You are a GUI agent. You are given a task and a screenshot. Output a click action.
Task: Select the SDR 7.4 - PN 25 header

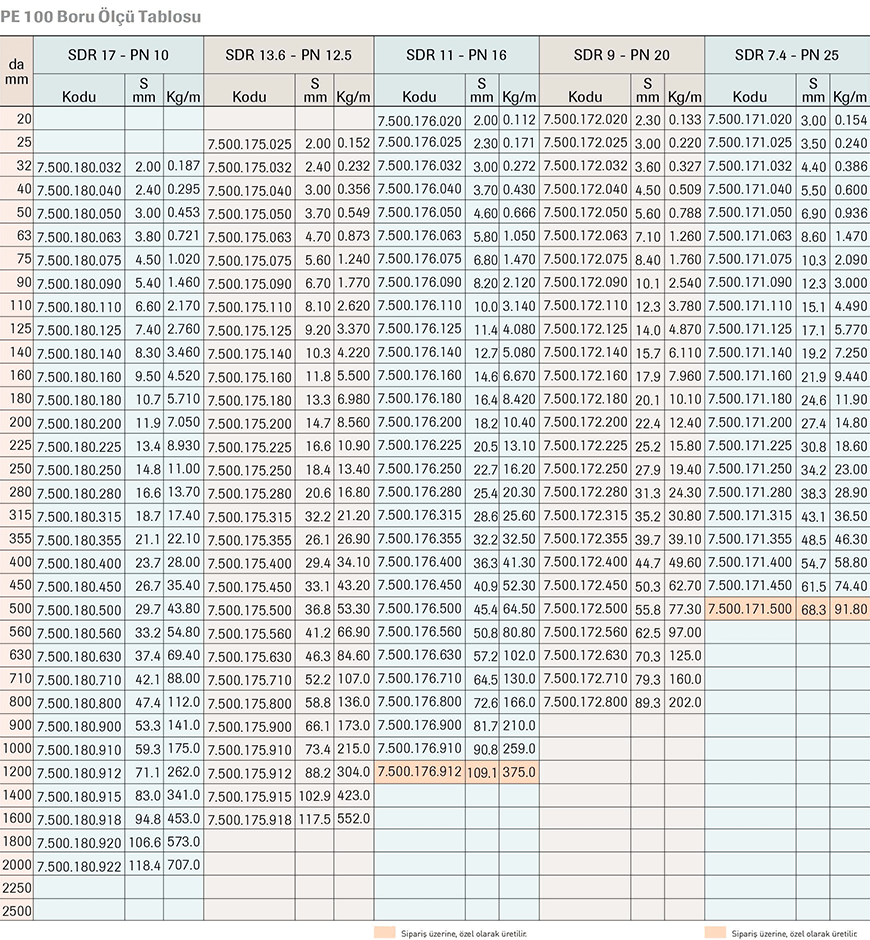(x=787, y=55)
